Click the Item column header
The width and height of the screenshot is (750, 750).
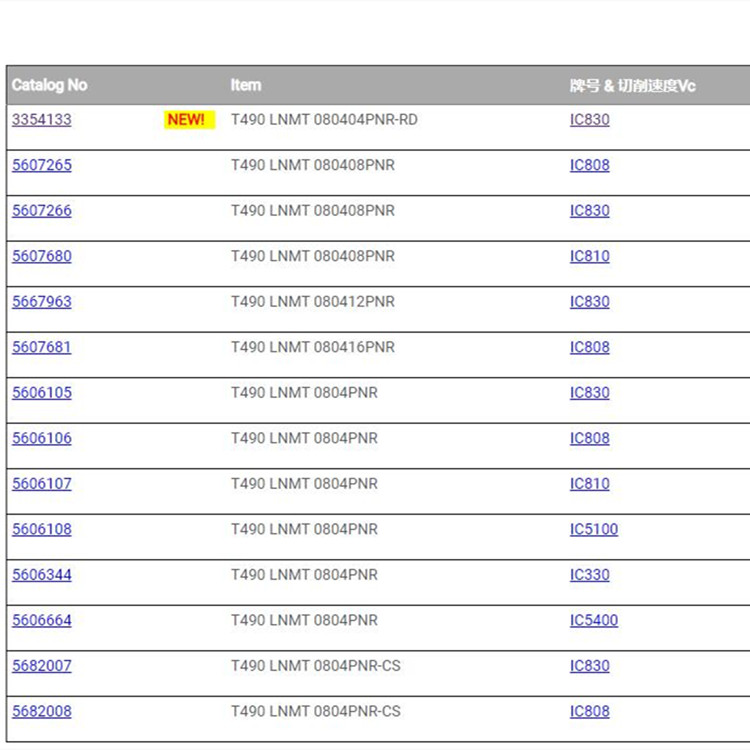(x=246, y=85)
